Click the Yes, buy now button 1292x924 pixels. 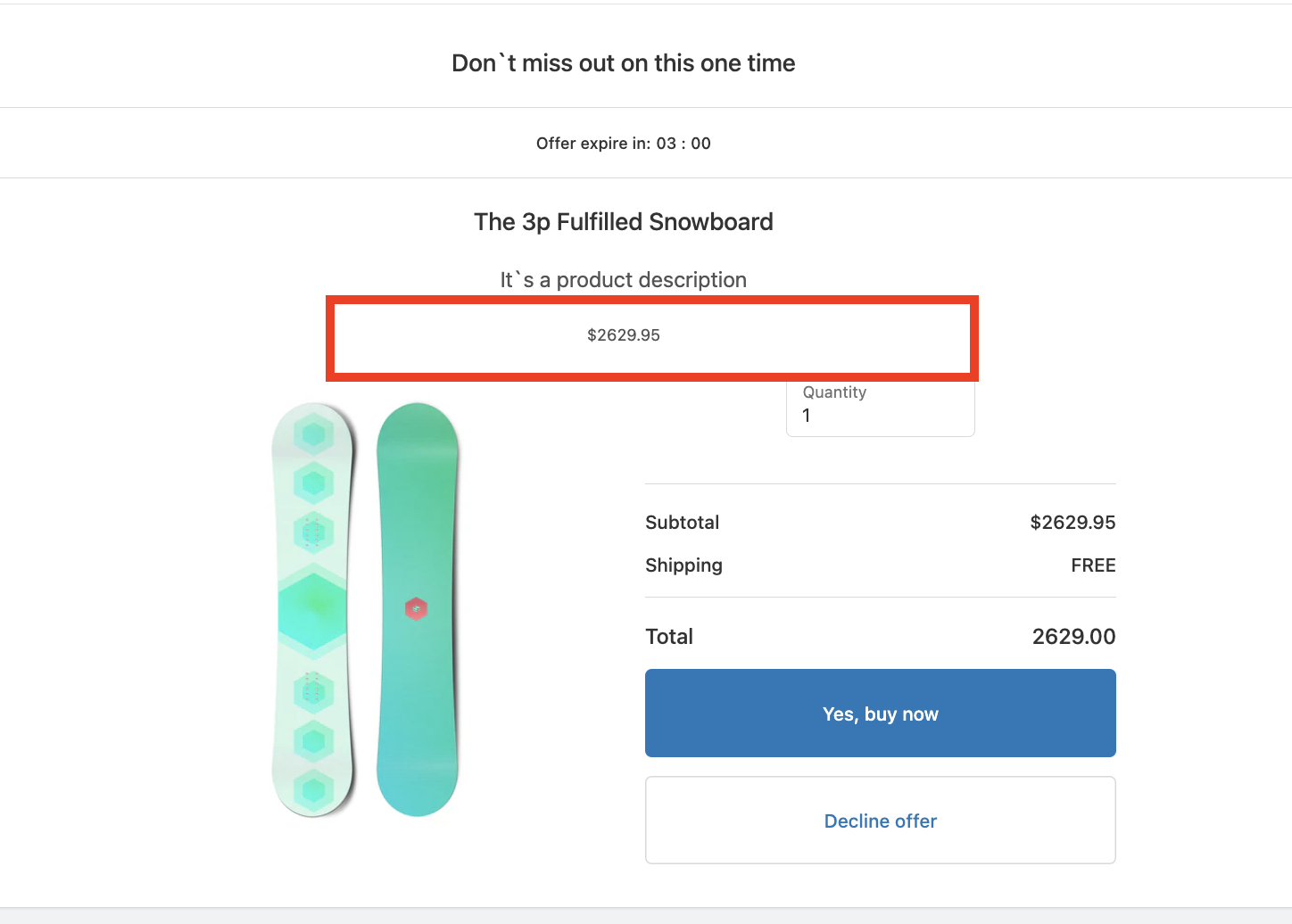(880, 714)
